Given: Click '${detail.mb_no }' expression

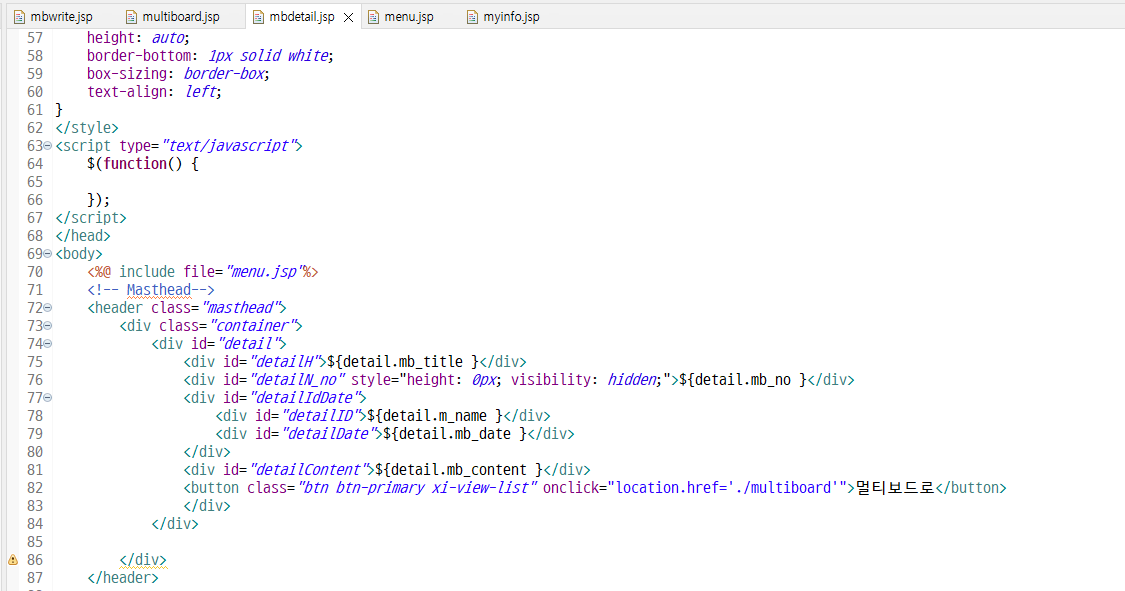Looking at the screenshot, I should 743,379.
